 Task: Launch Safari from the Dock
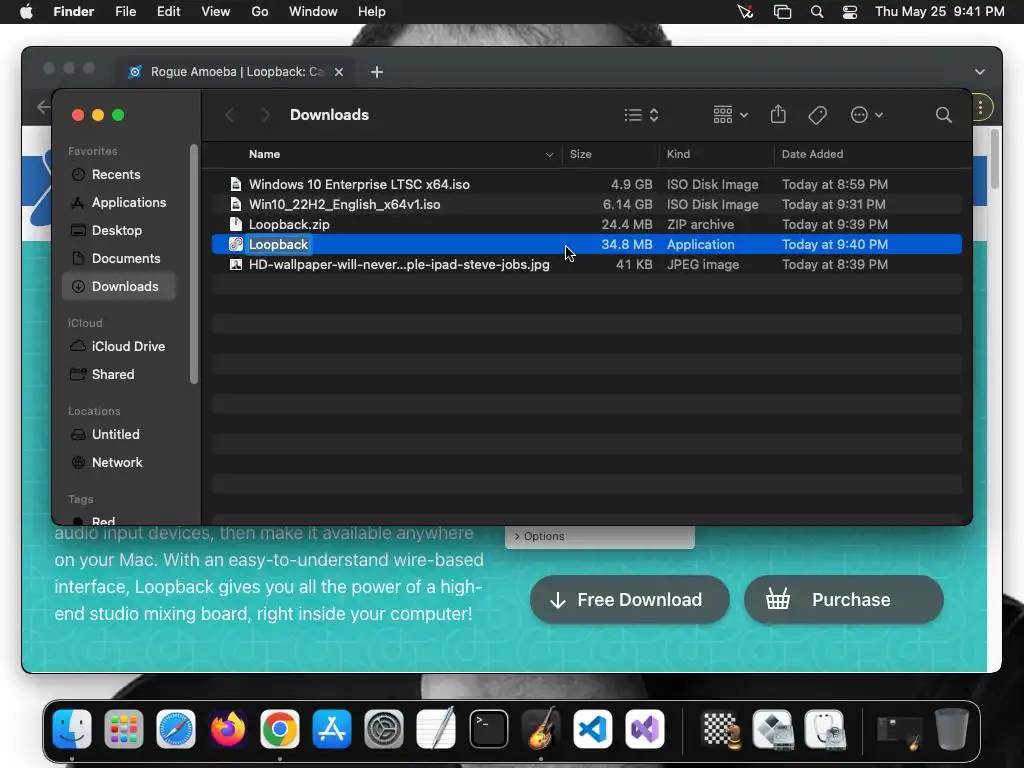pos(176,729)
